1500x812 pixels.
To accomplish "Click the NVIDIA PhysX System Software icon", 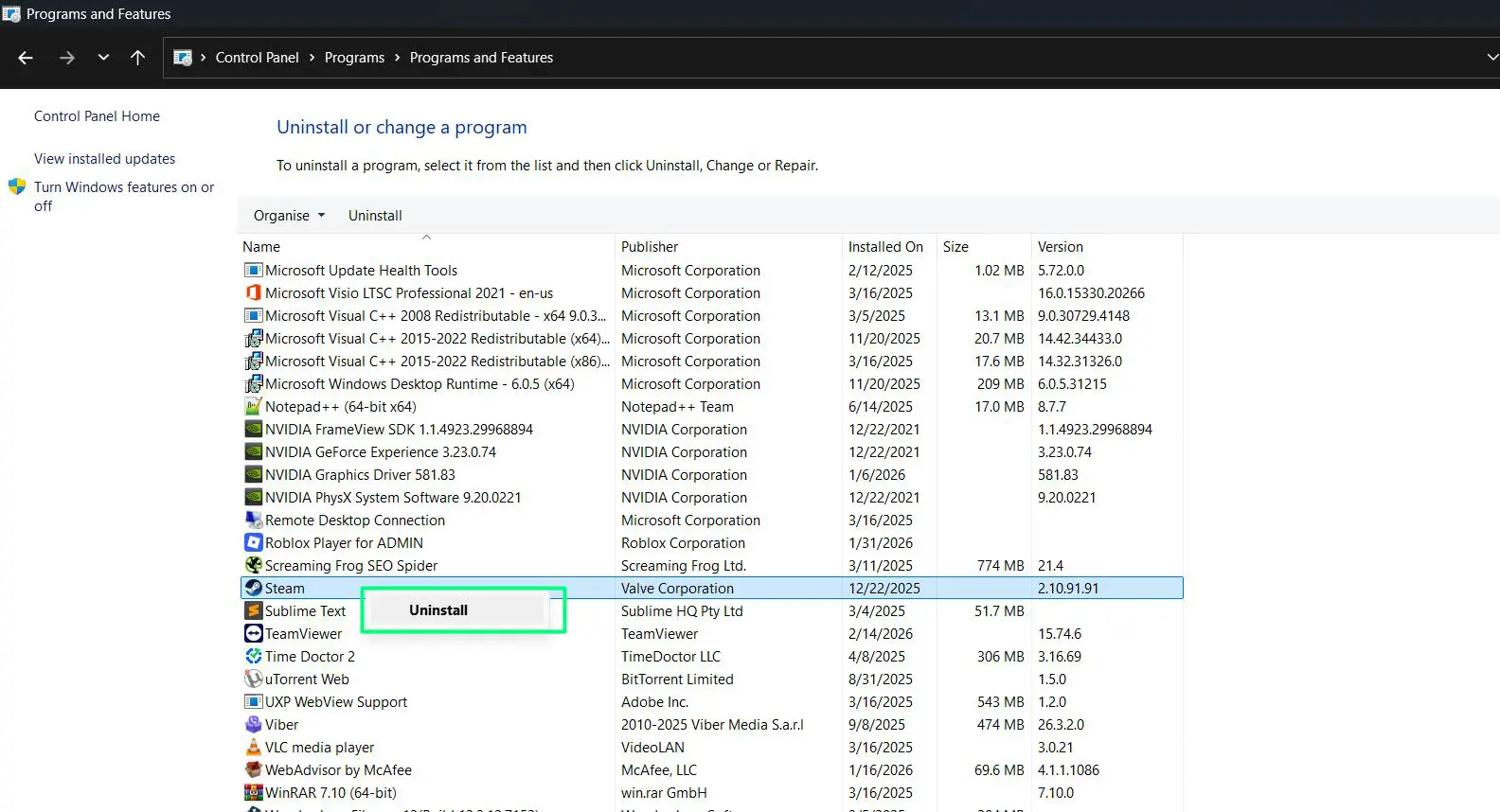I will (x=254, y=497).
